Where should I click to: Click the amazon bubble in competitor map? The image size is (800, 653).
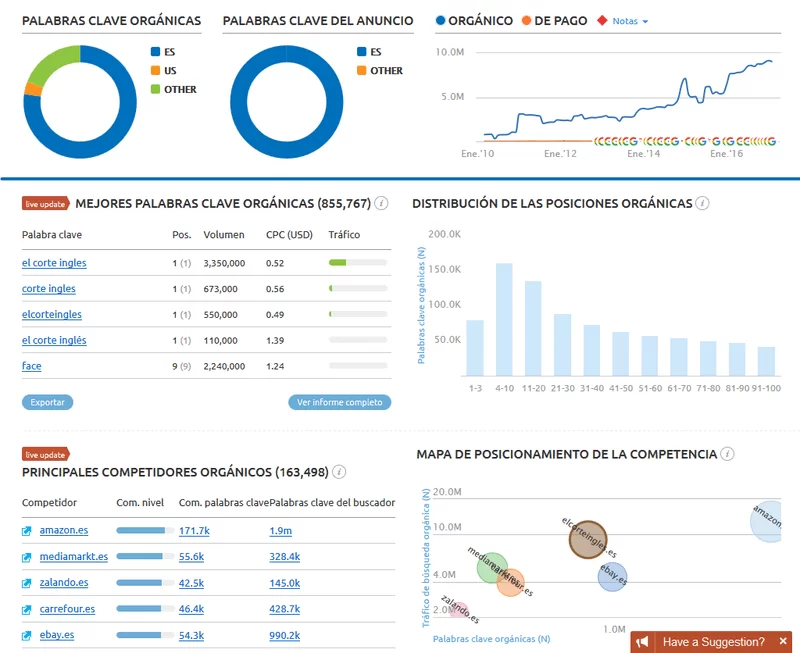point(768,521)
